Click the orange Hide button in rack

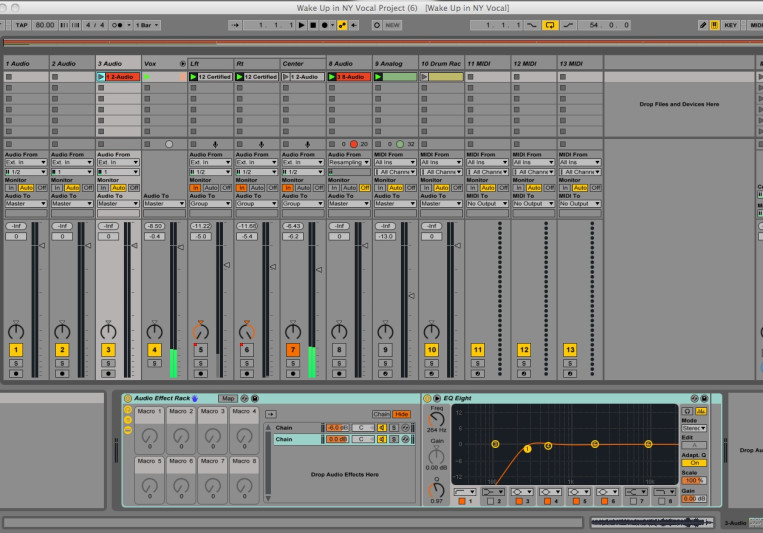point(401,414)
